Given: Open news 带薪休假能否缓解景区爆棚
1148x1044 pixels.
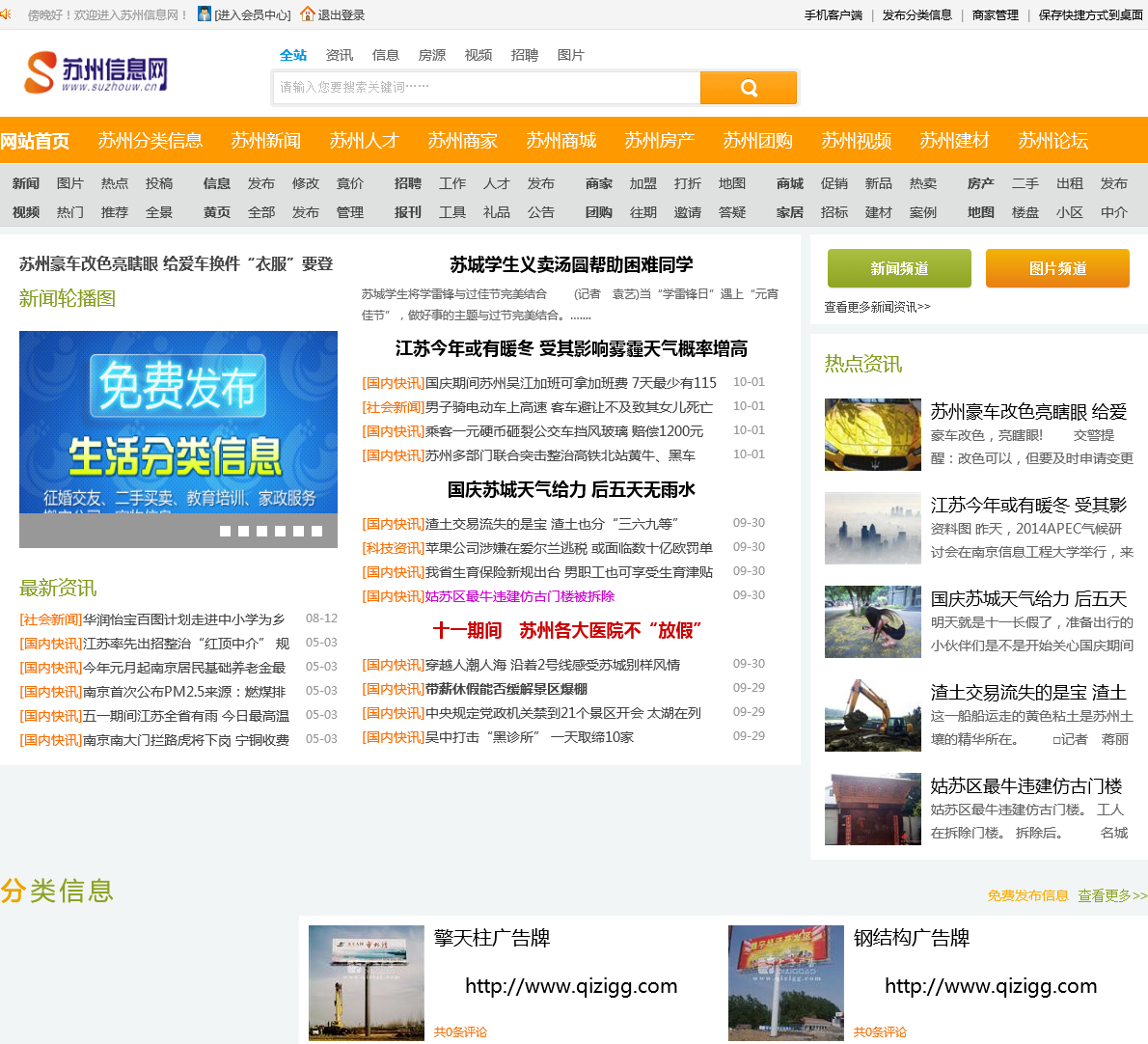Looking at the screenshot, I should 506,689.
